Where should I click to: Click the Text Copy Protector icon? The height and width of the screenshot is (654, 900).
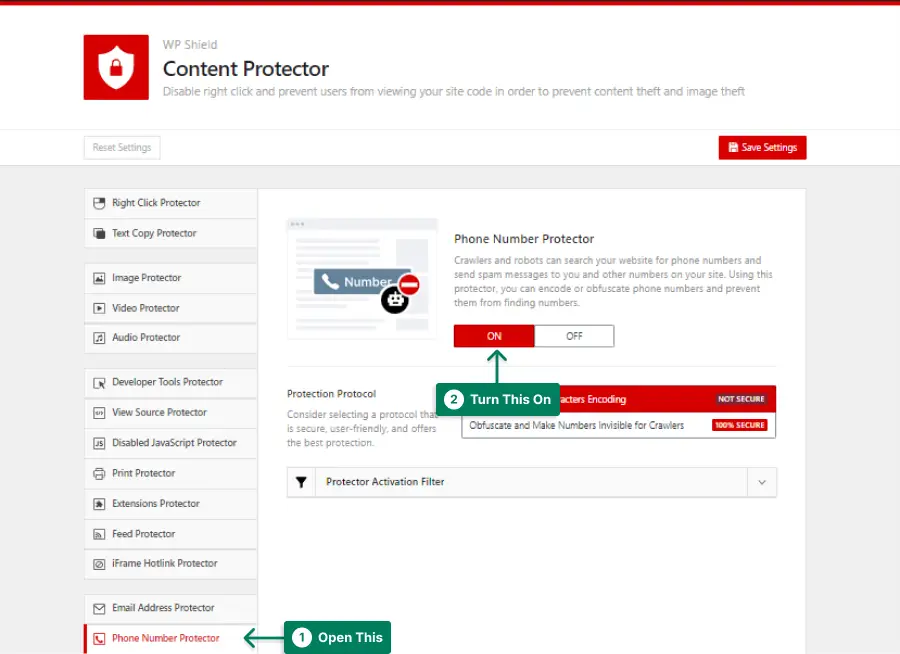tap(99, 234)
